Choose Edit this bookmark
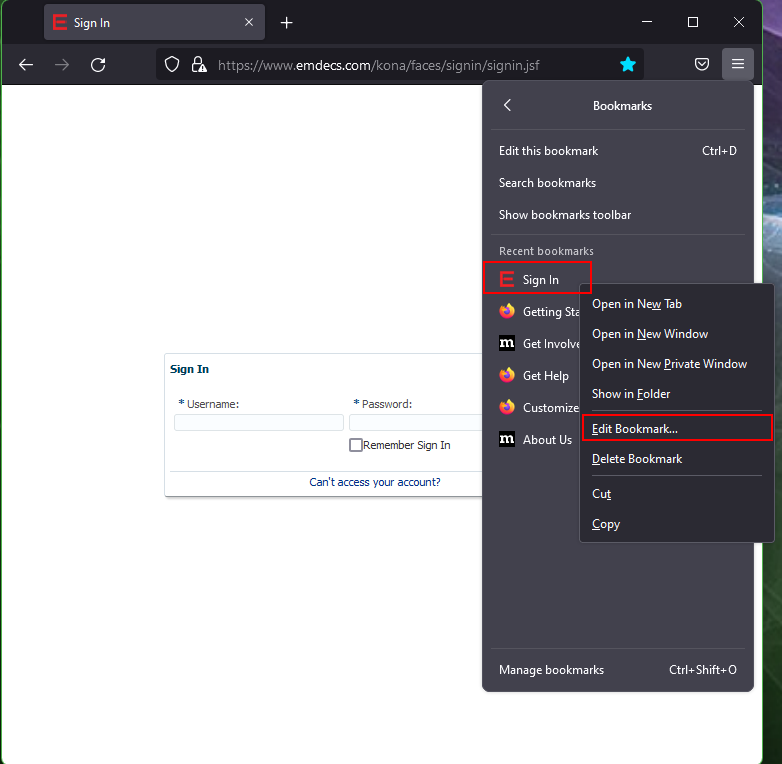The height and width of the screenshot is (764, 782). point(617,151)
